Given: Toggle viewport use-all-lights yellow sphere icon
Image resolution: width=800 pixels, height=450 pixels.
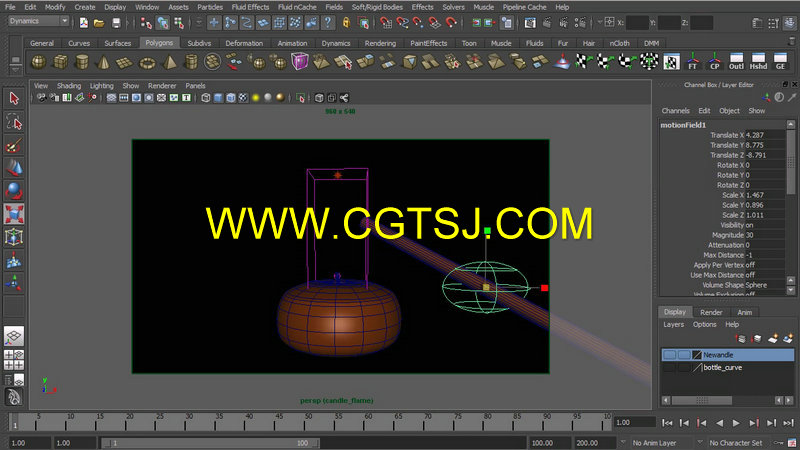Looking at the screenshot, I should pyautogui.click(x=256, y=98).
